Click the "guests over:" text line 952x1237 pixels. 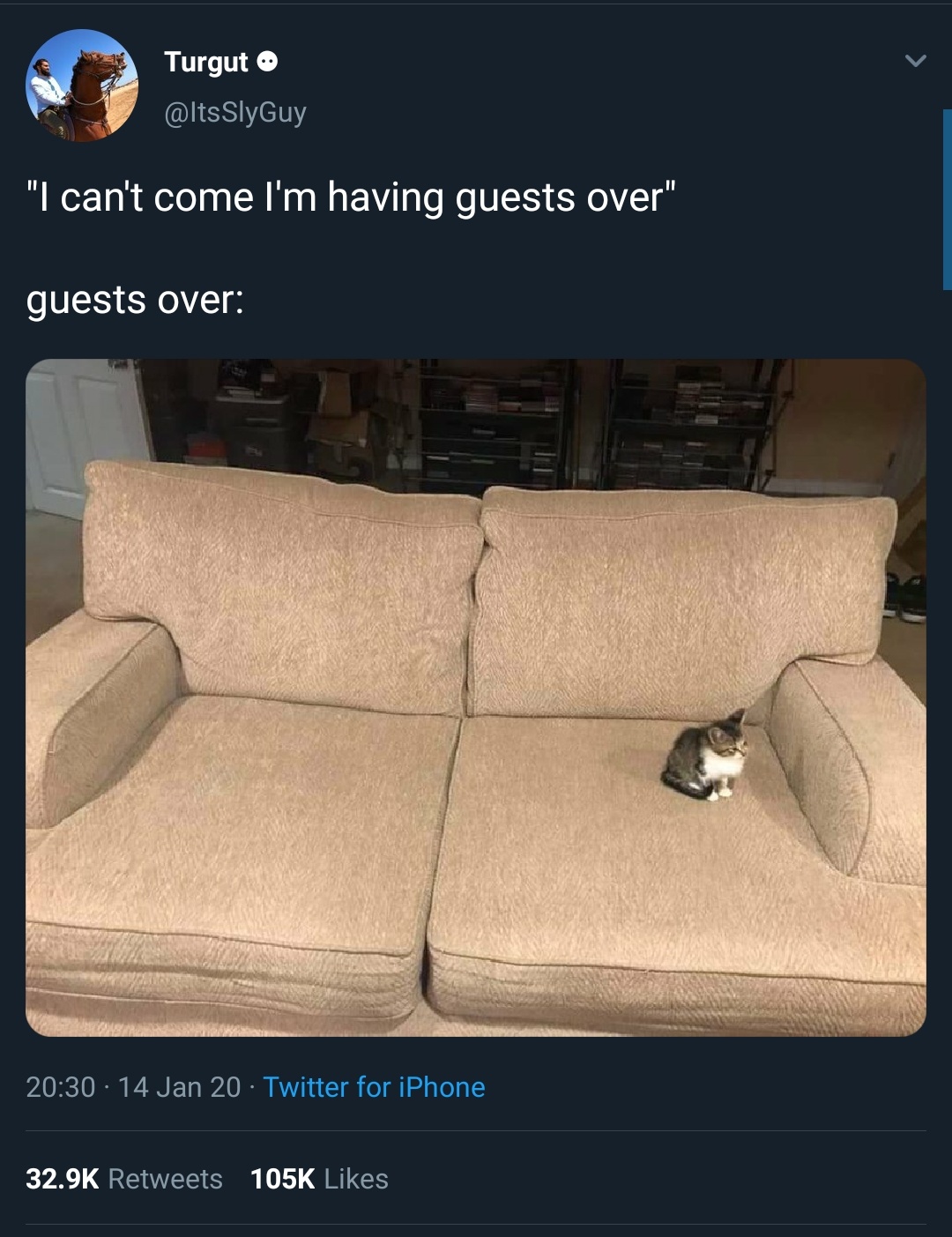click(135, 301)
